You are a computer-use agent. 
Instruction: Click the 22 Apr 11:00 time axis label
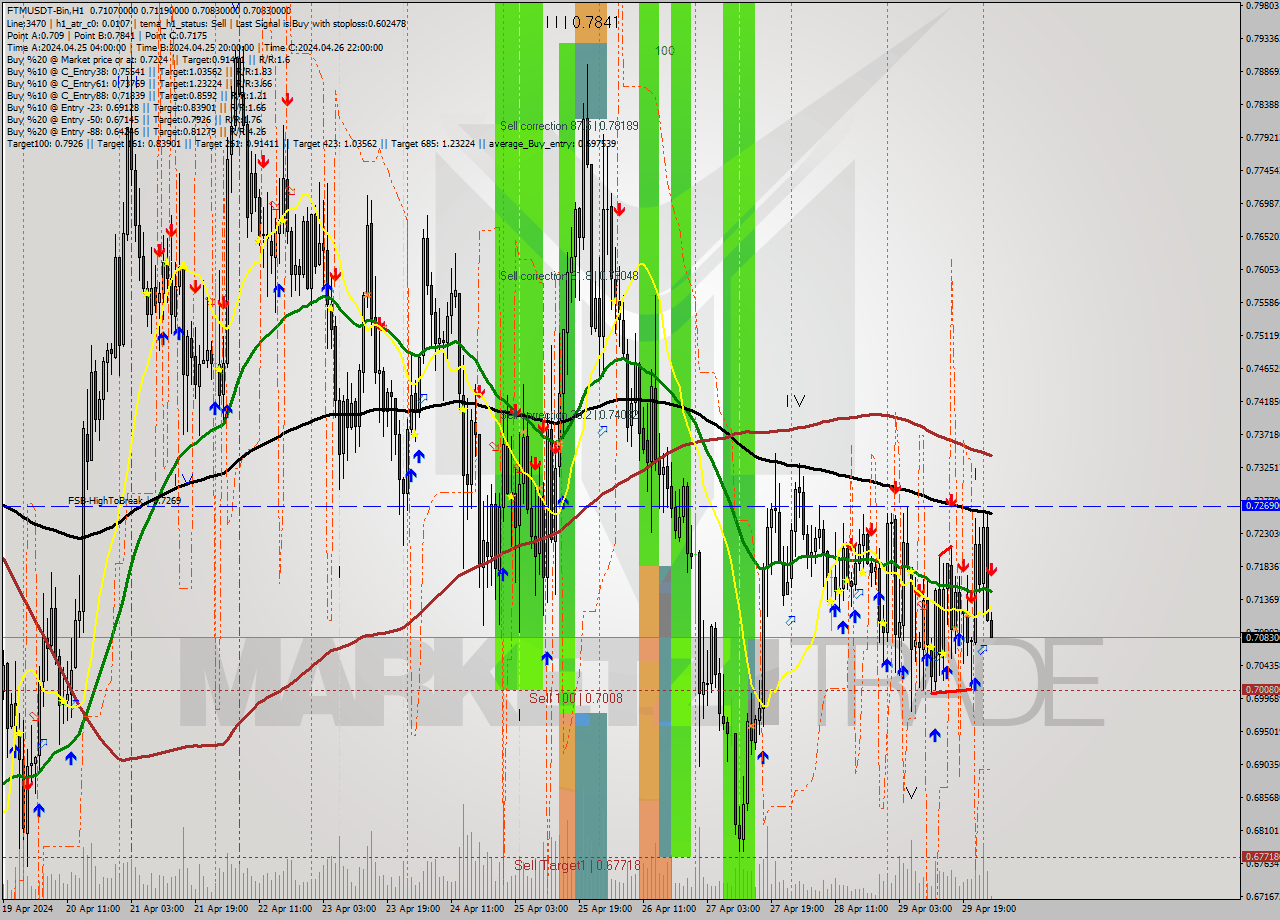coord(285,909)
